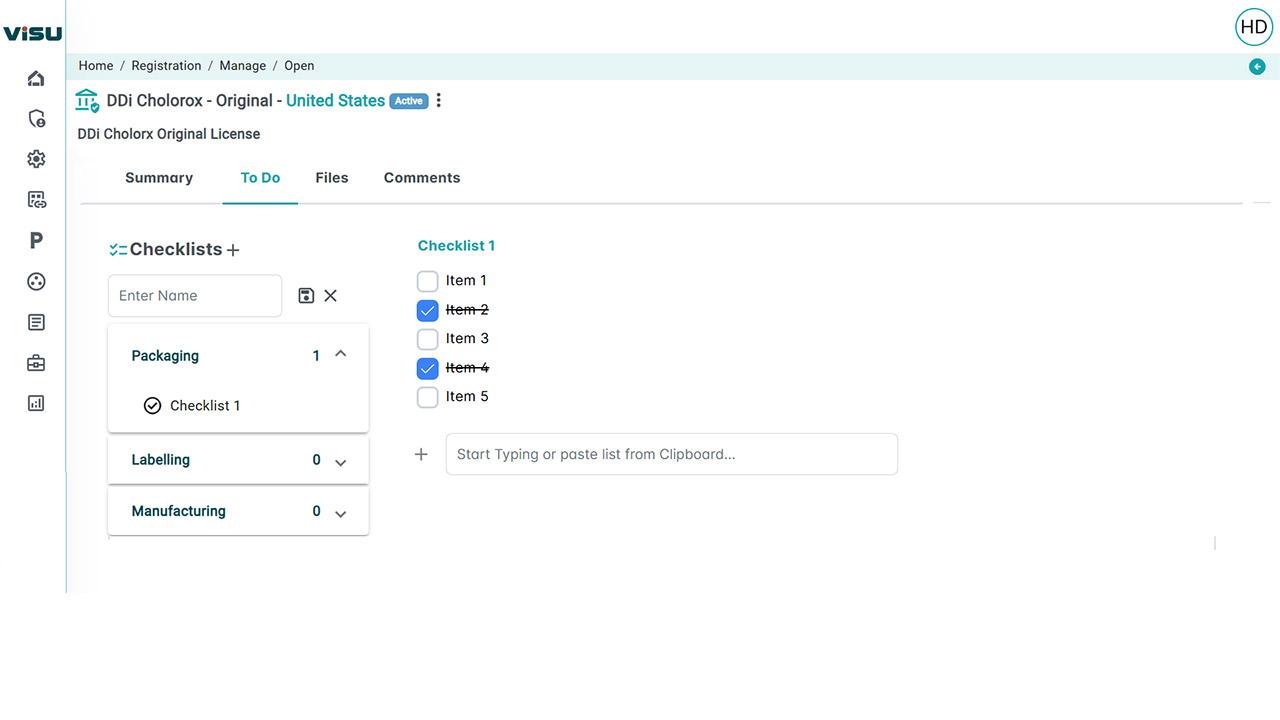Open the three-dot menu beside Active badge

[x=438, y=101]
